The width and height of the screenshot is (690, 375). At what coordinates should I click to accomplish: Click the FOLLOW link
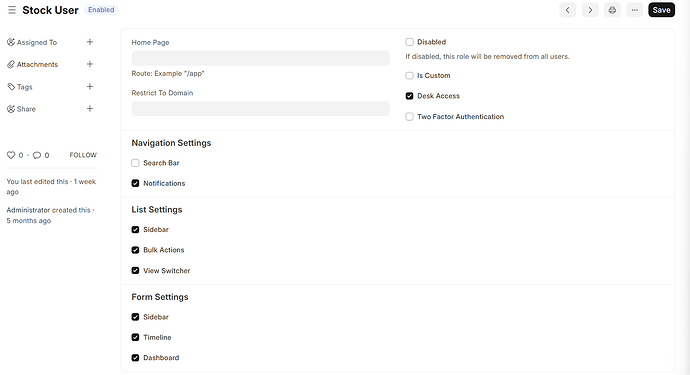point(83,155)
